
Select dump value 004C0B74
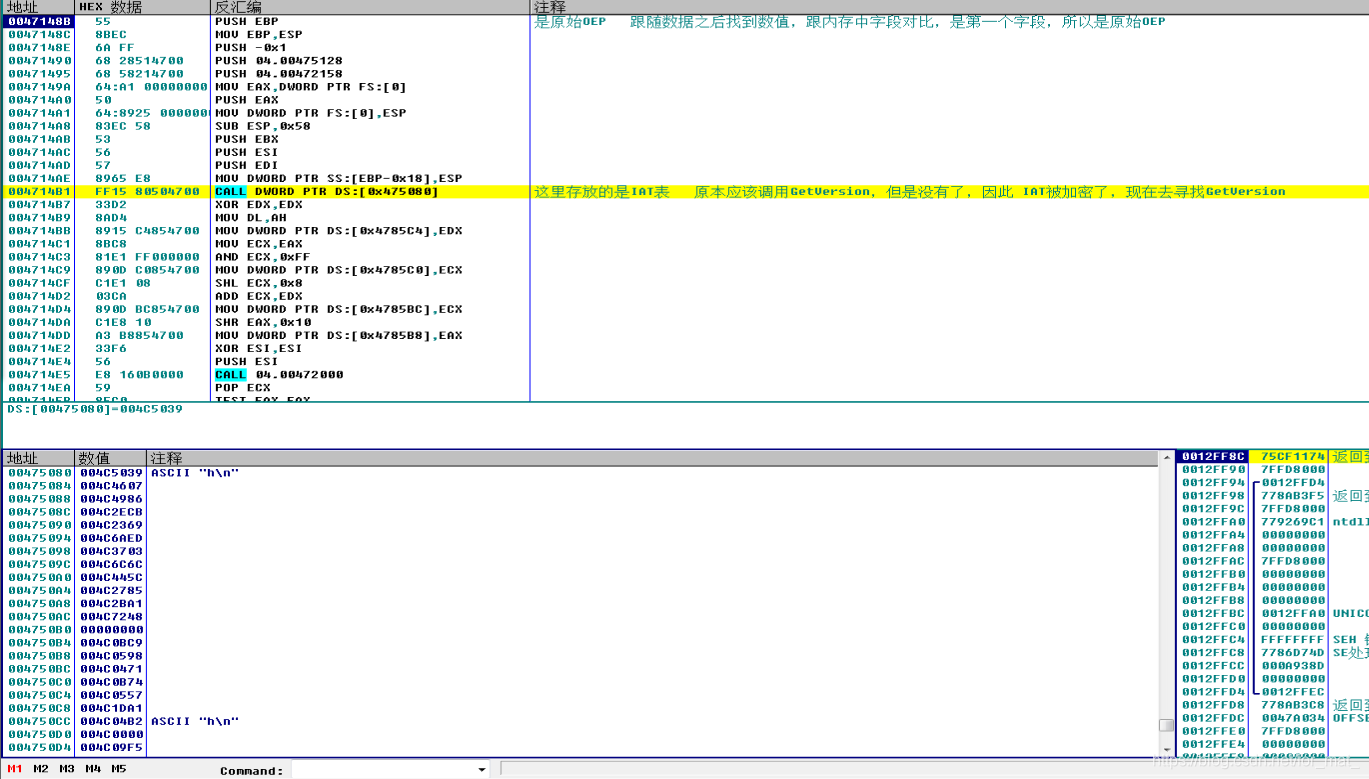pos(111,681)
